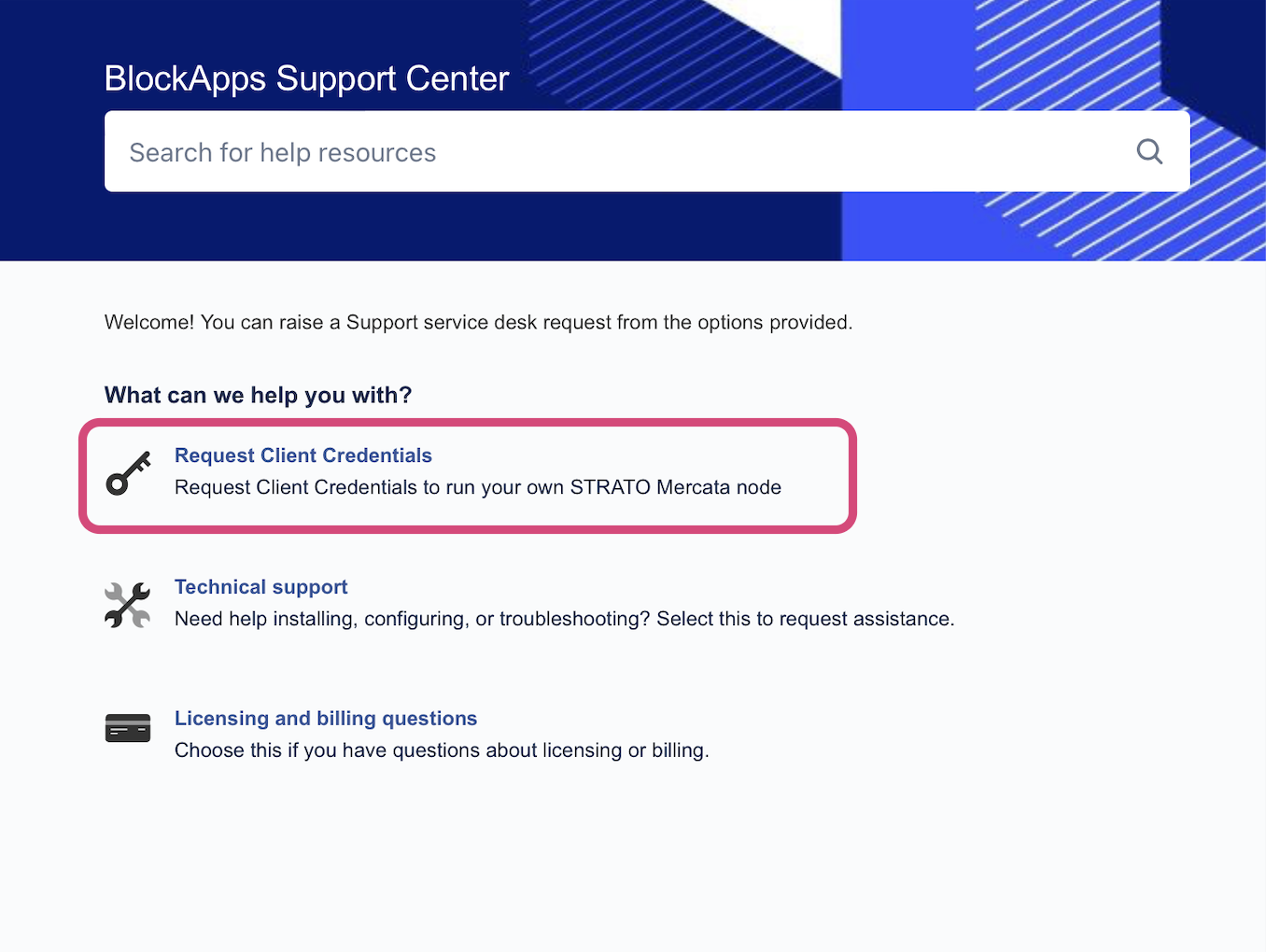Click the licensing question description line

point(442,749)
